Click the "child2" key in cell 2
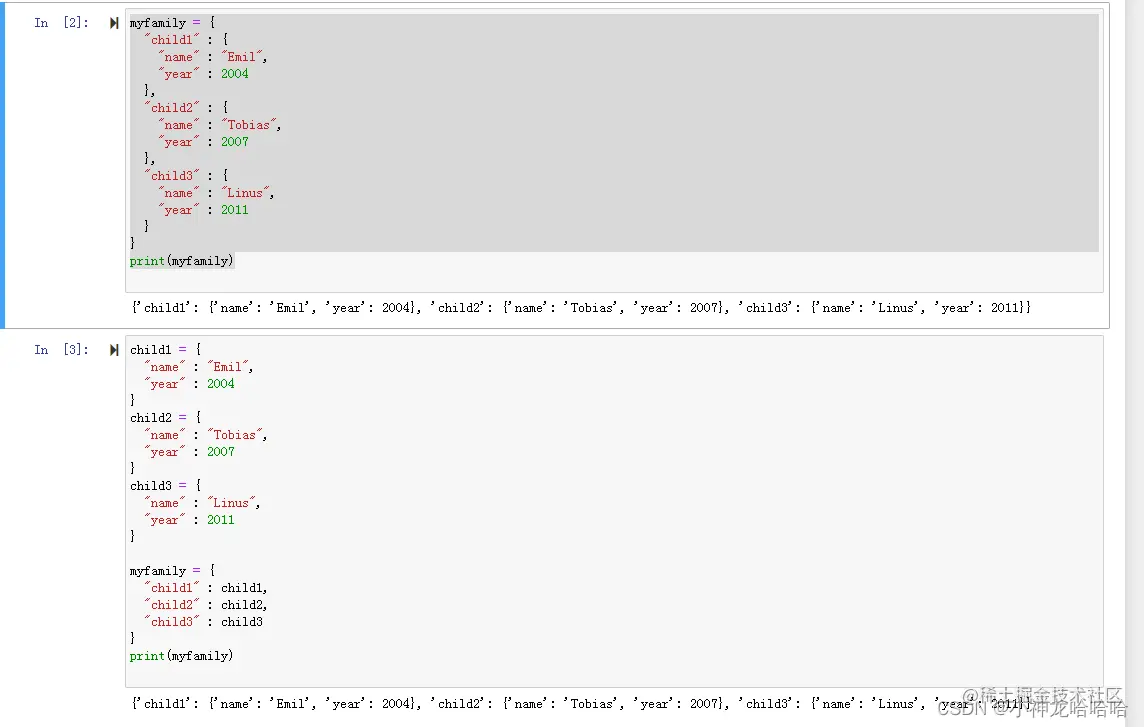 point(172,108)
